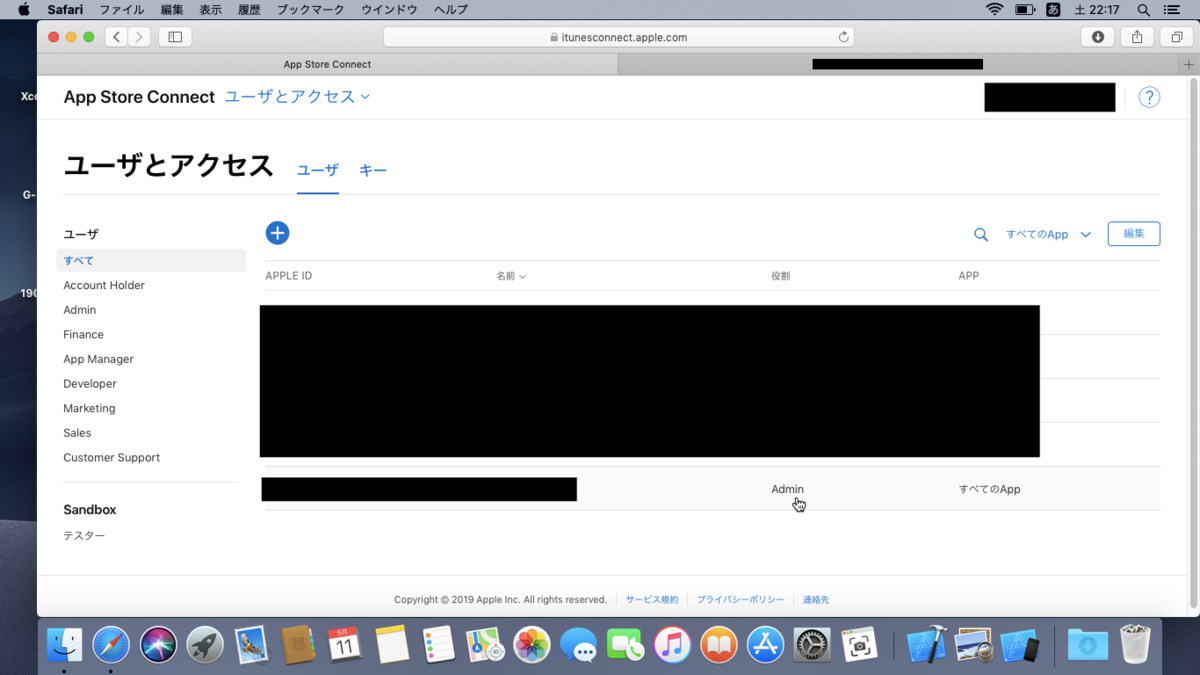The height and width of the screenshot is (675, 1200).
Task: Open Maps from the Dock
Action: (485, 645)
